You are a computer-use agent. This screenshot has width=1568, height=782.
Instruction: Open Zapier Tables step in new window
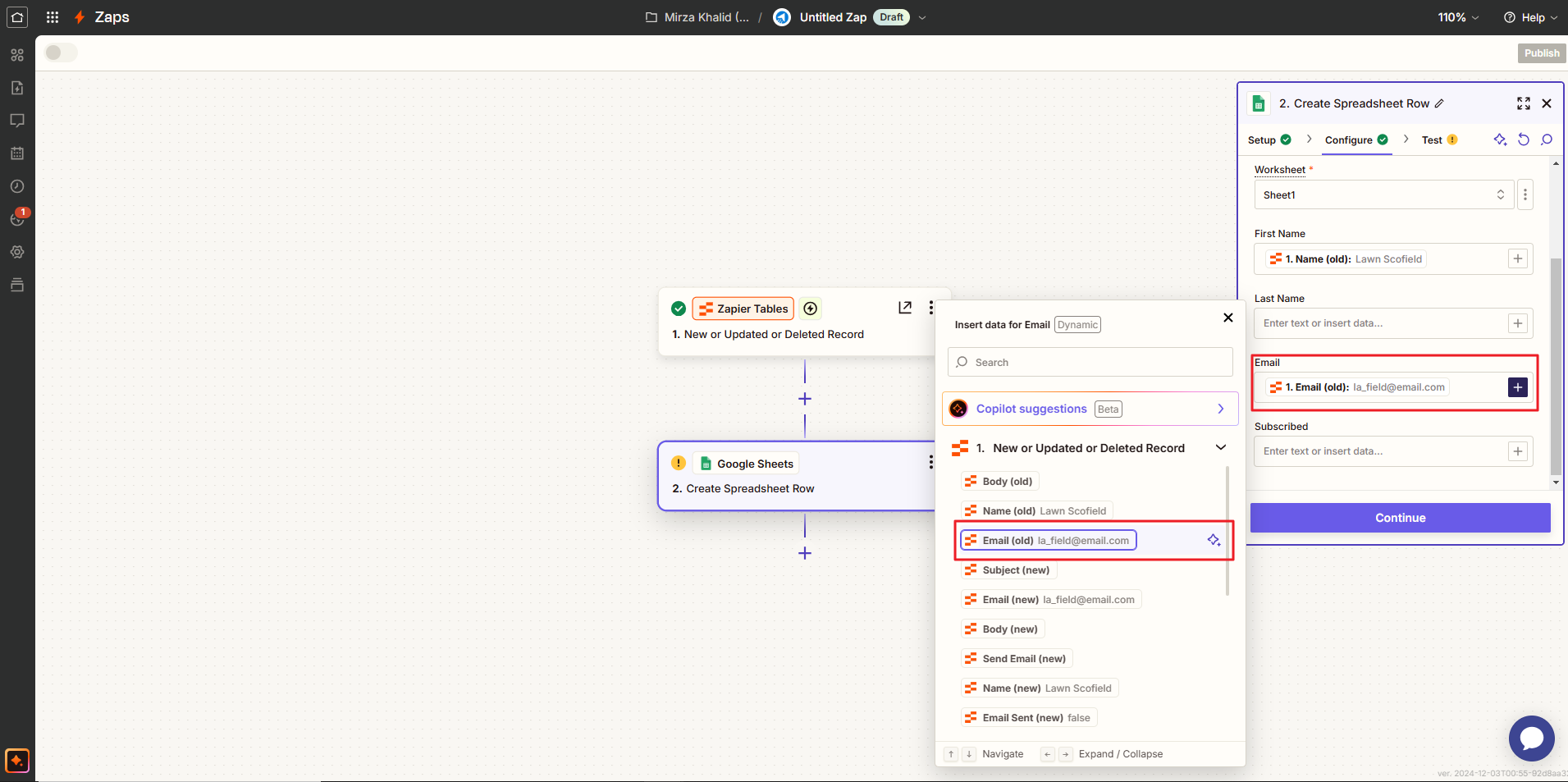point(904,308)
